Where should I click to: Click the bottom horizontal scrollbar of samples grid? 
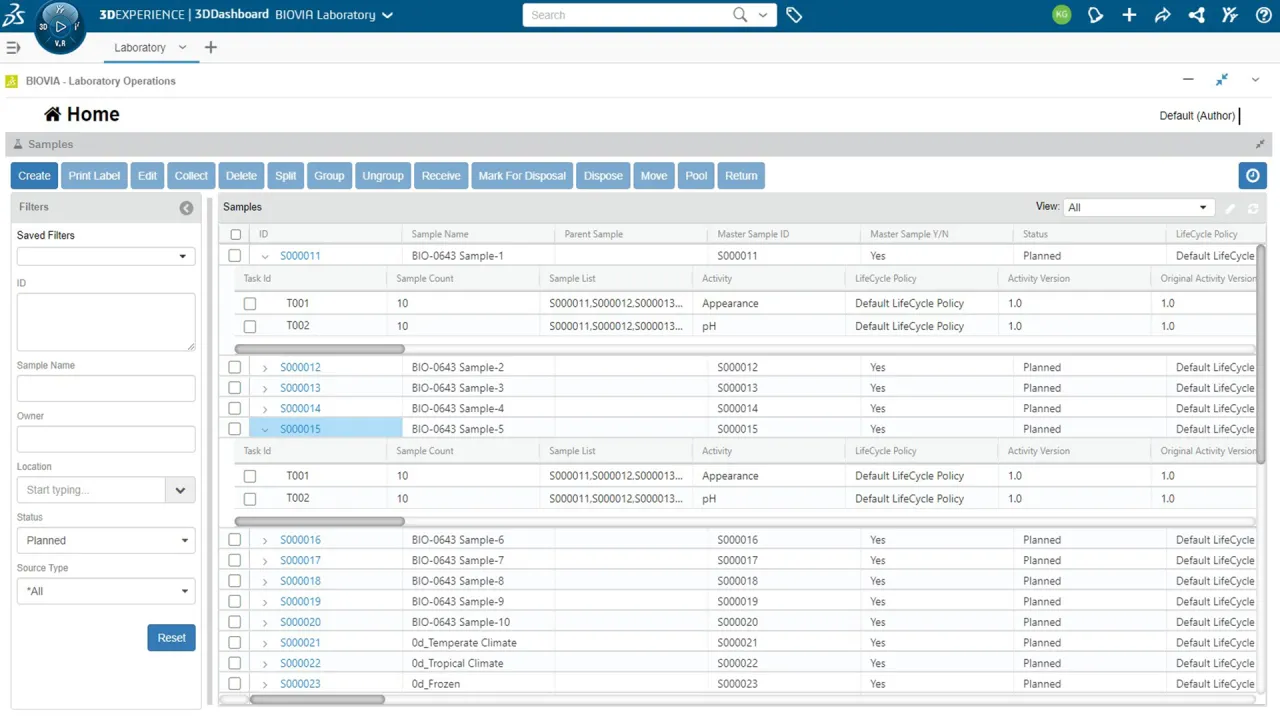[317, 700]
